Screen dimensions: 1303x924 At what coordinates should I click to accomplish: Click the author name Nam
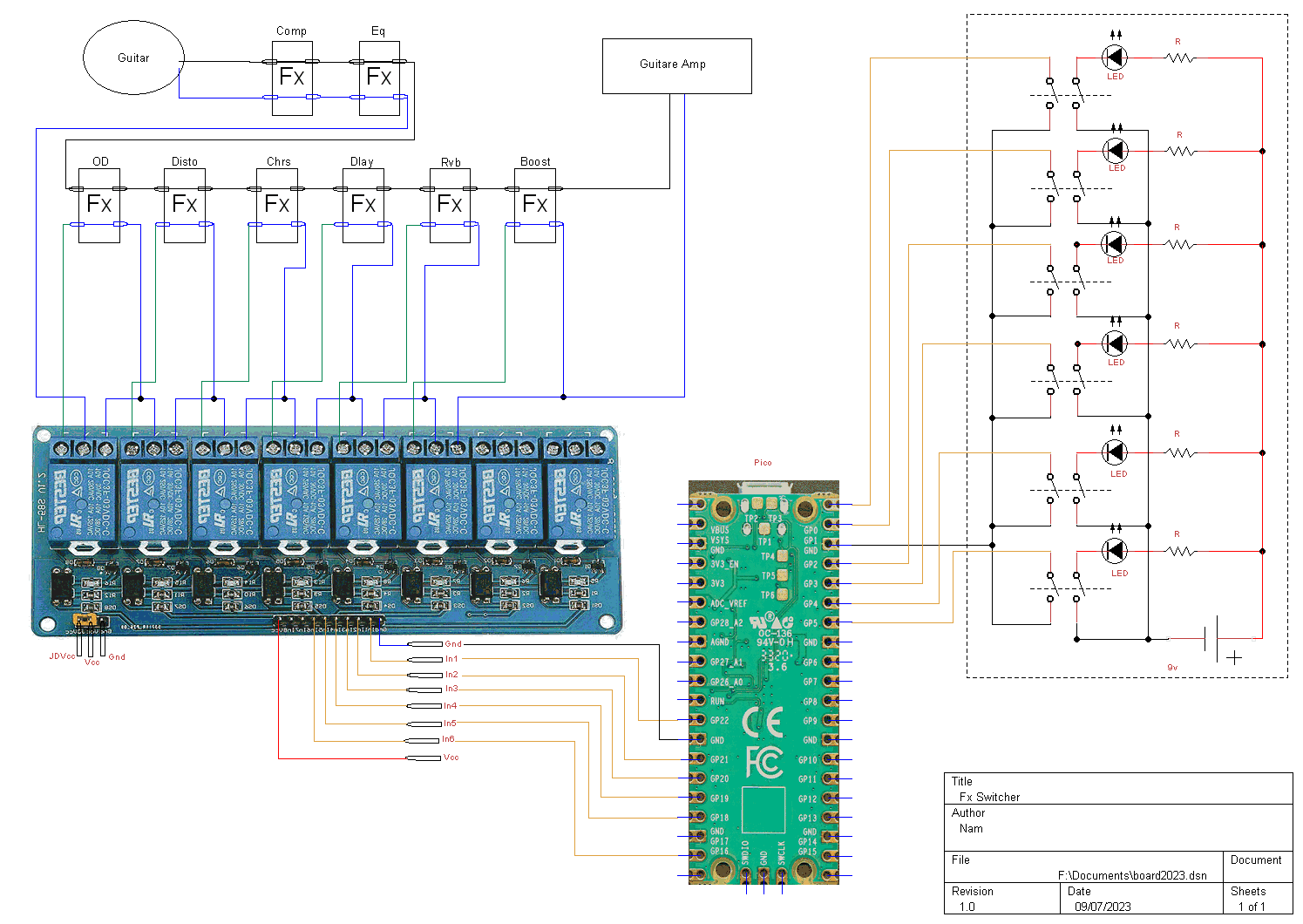[971, 828]
